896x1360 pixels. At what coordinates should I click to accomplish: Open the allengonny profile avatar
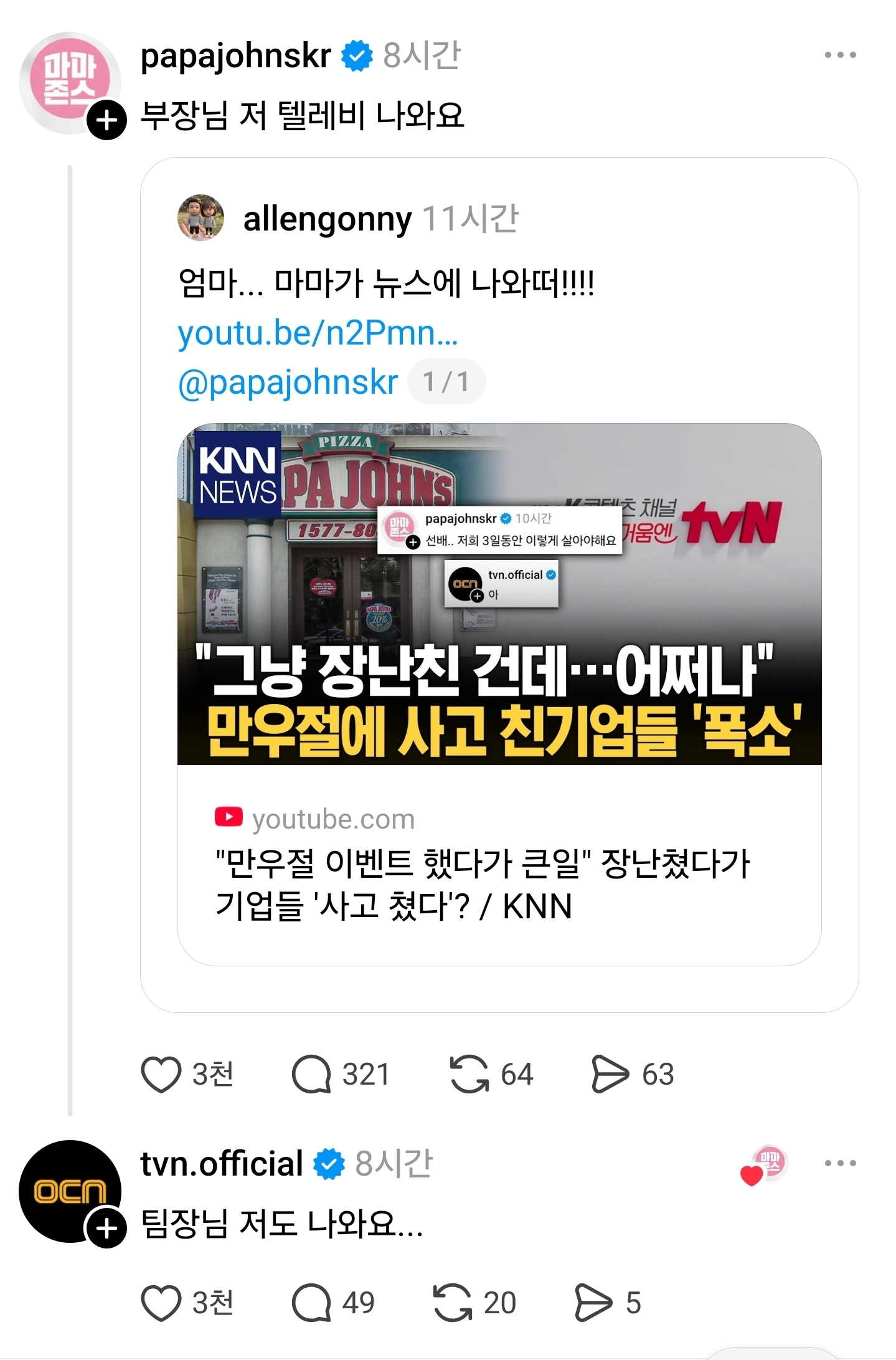[x=201, y=217]
